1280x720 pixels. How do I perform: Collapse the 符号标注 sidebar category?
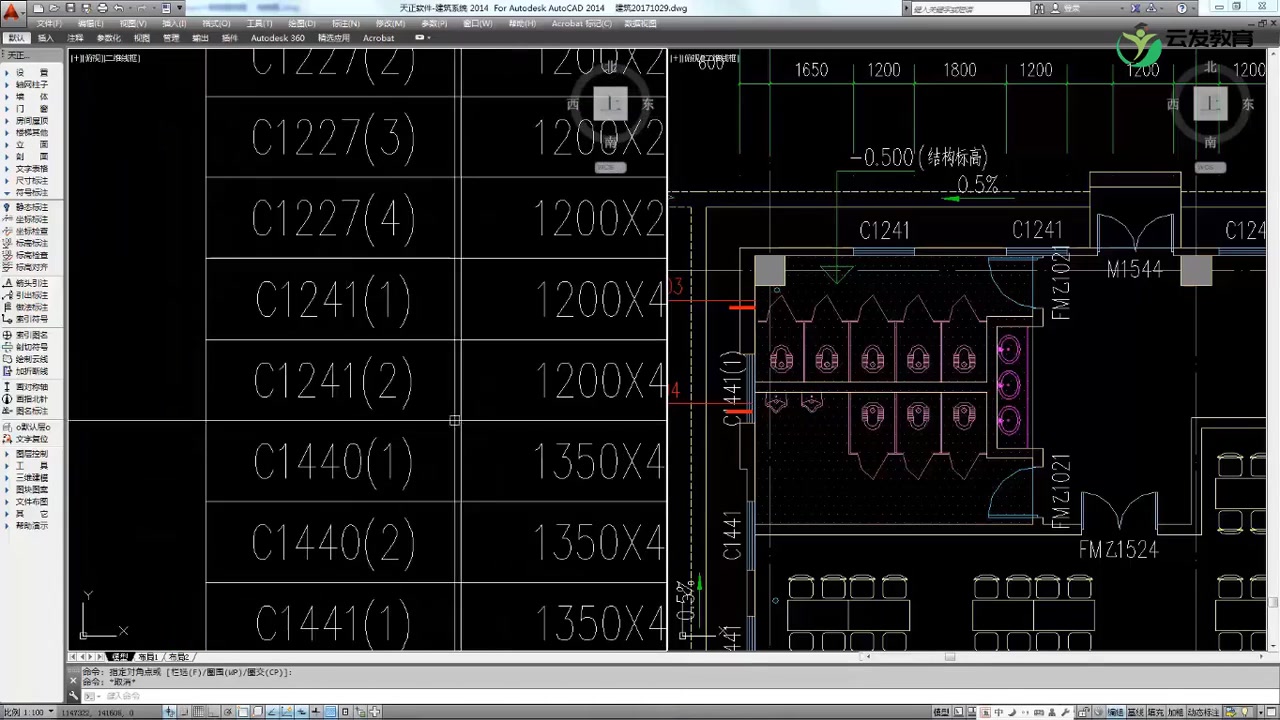coord(26,193)
